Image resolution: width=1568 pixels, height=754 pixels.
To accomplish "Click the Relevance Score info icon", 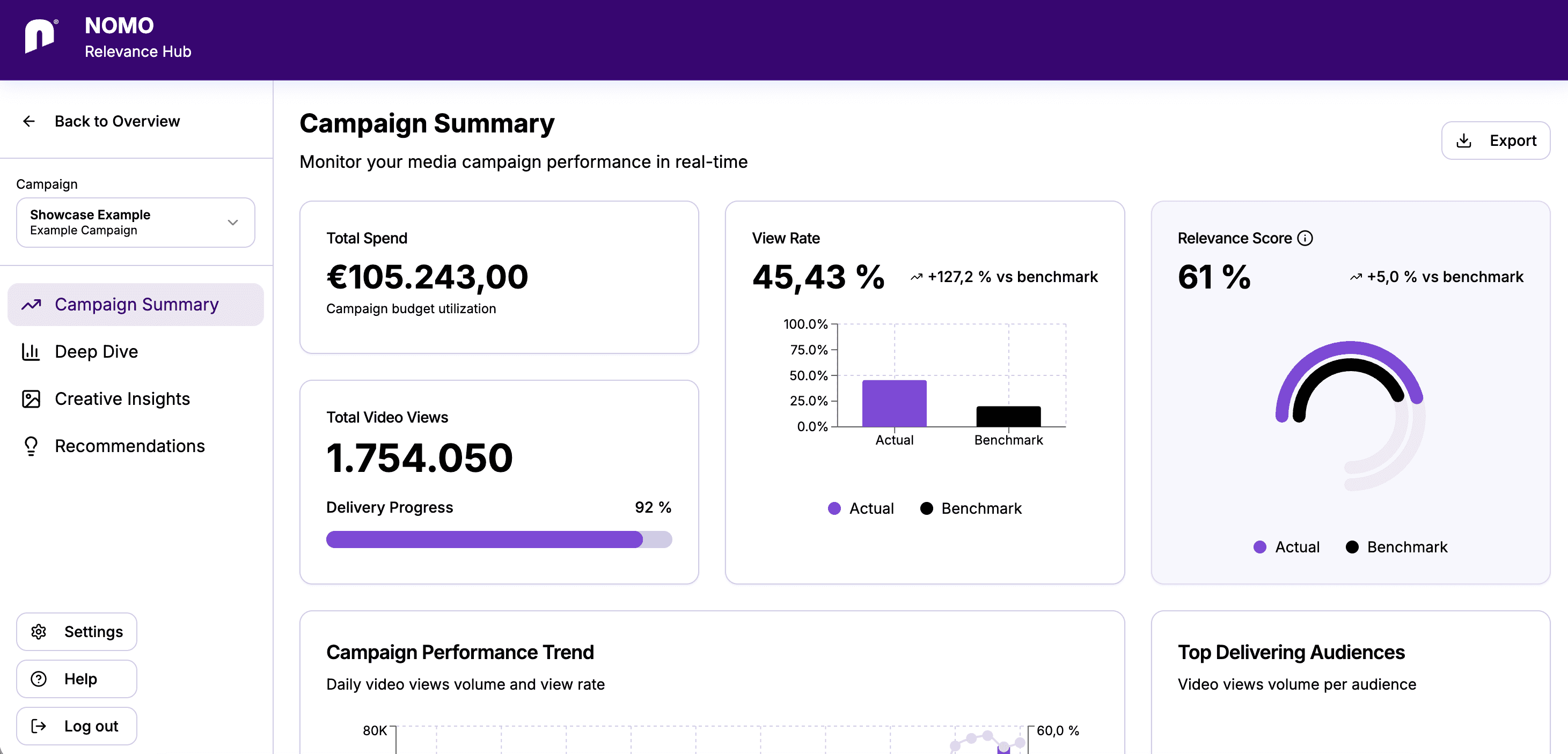I will pos(1305,238).
